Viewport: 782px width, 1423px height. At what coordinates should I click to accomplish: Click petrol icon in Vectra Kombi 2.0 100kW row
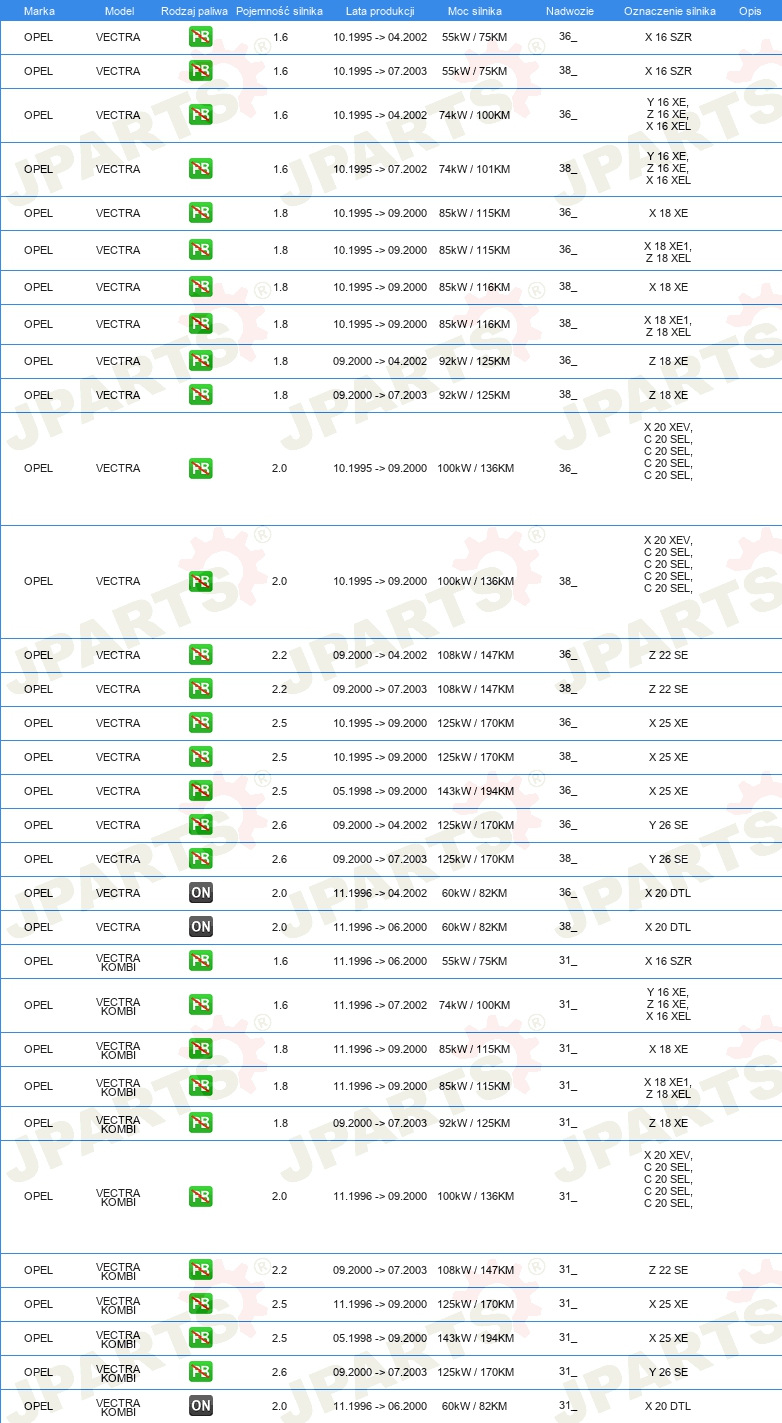tap(201, 1196)
